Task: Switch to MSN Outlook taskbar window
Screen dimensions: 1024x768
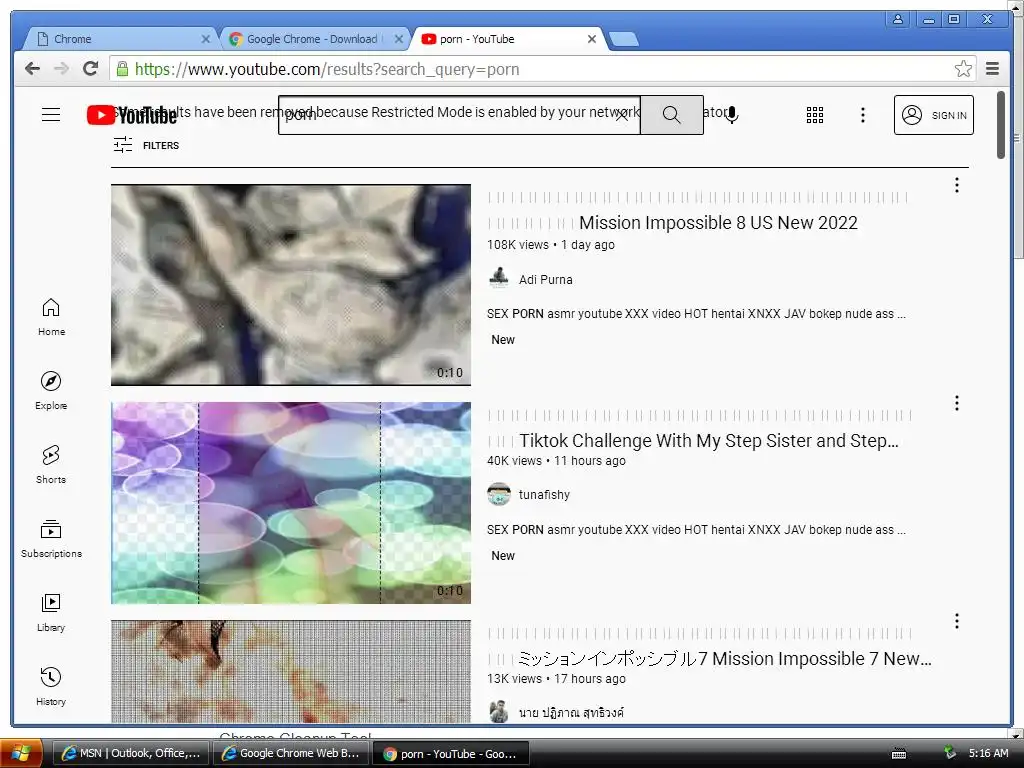Action: (131, 754)
